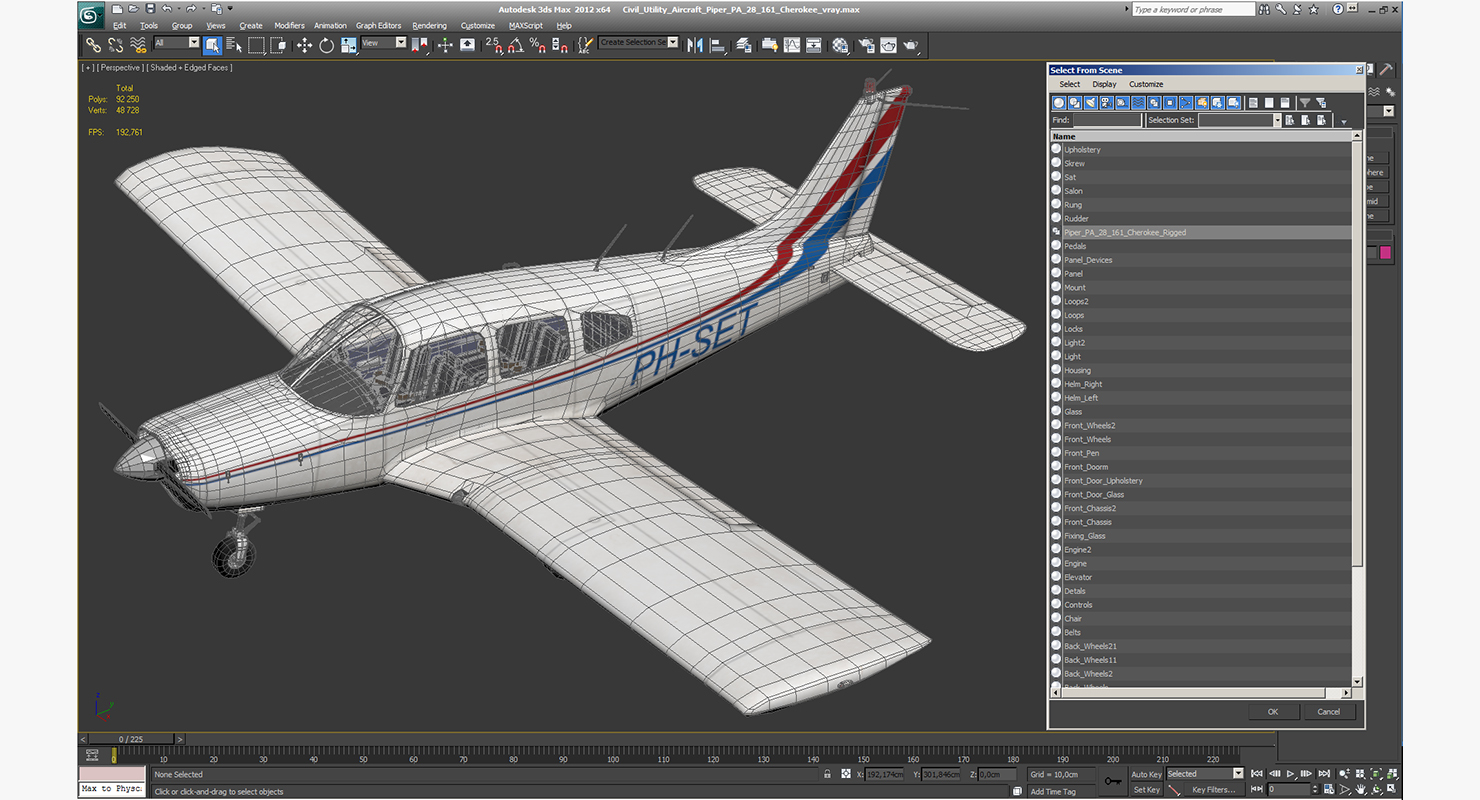Select the Select and Link tool

tap(93, 45)
